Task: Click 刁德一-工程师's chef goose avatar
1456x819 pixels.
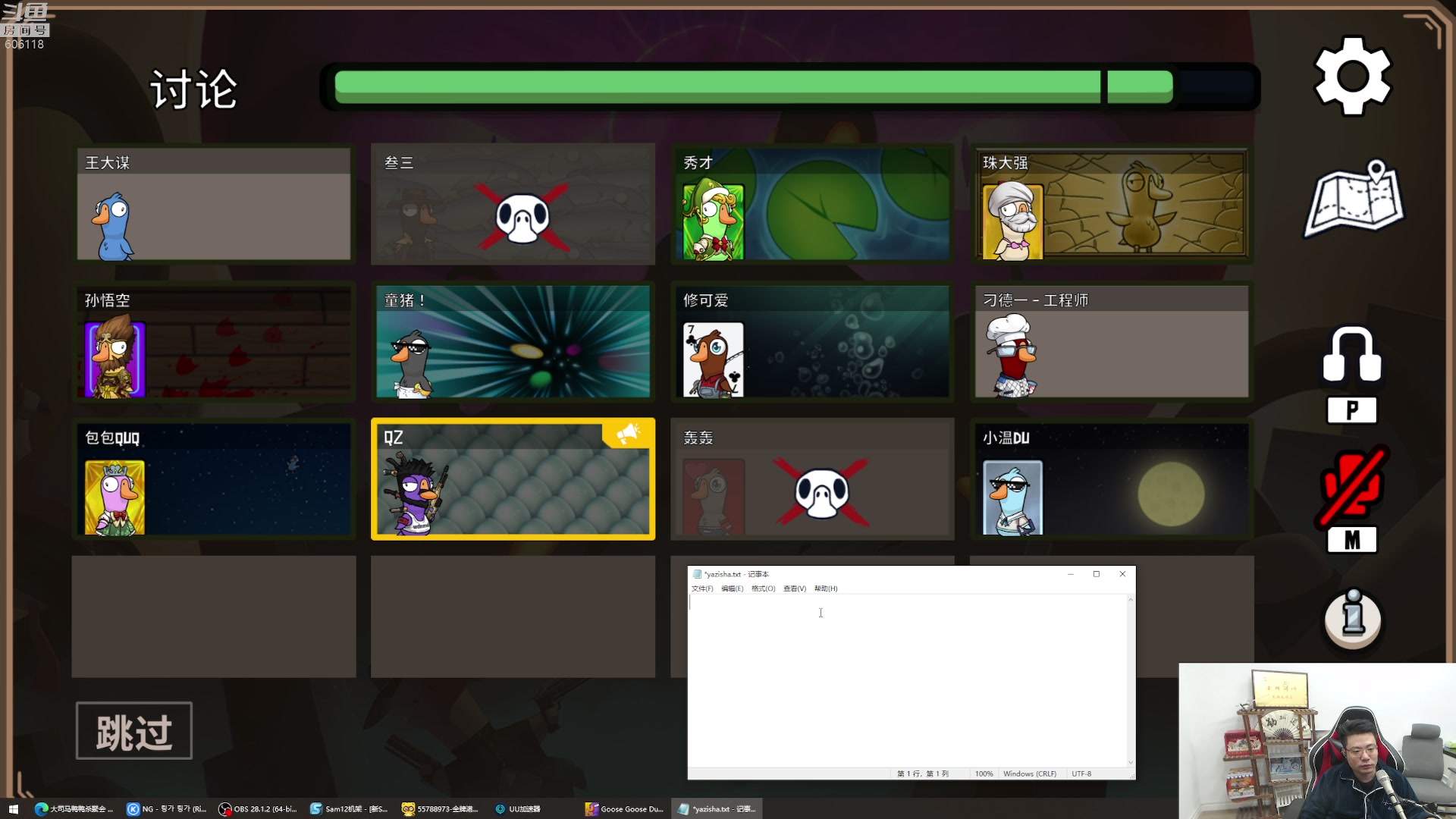Action: (1010, 356)
